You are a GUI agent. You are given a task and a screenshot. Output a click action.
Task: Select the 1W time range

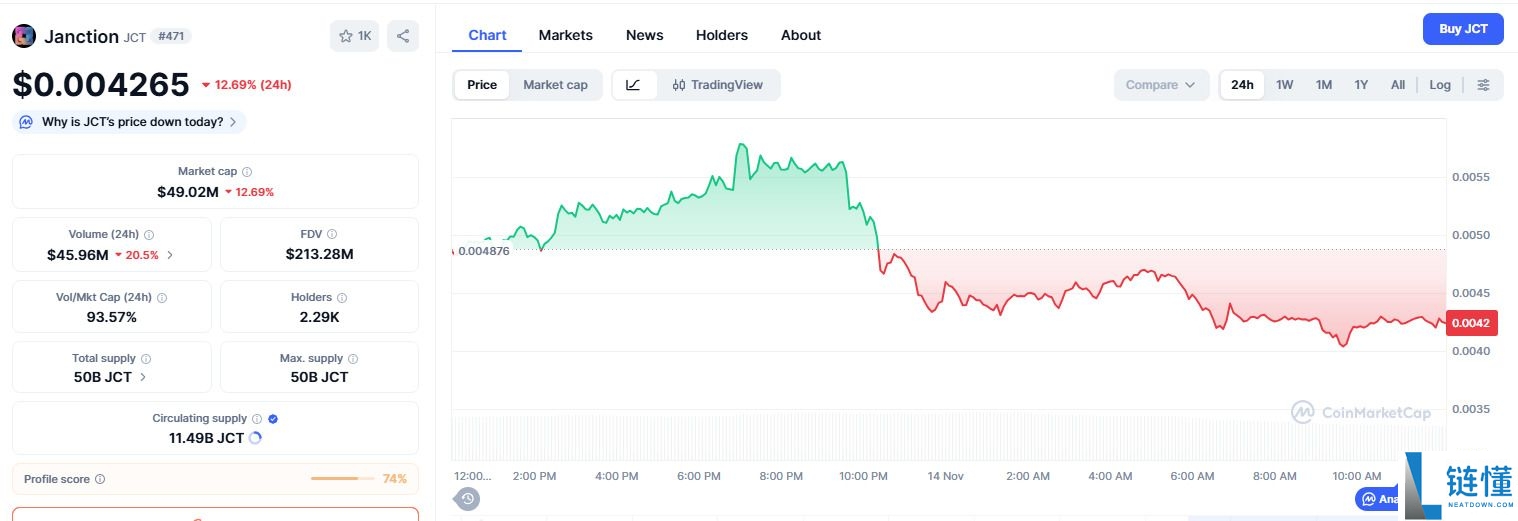[x=1284, y=85]
